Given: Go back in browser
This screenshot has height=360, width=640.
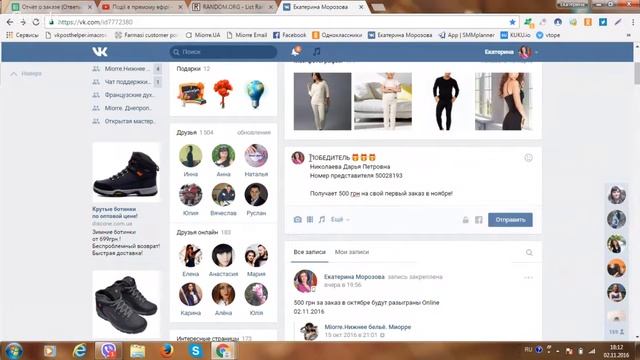Looking at the screenshot, I should 10,22.
